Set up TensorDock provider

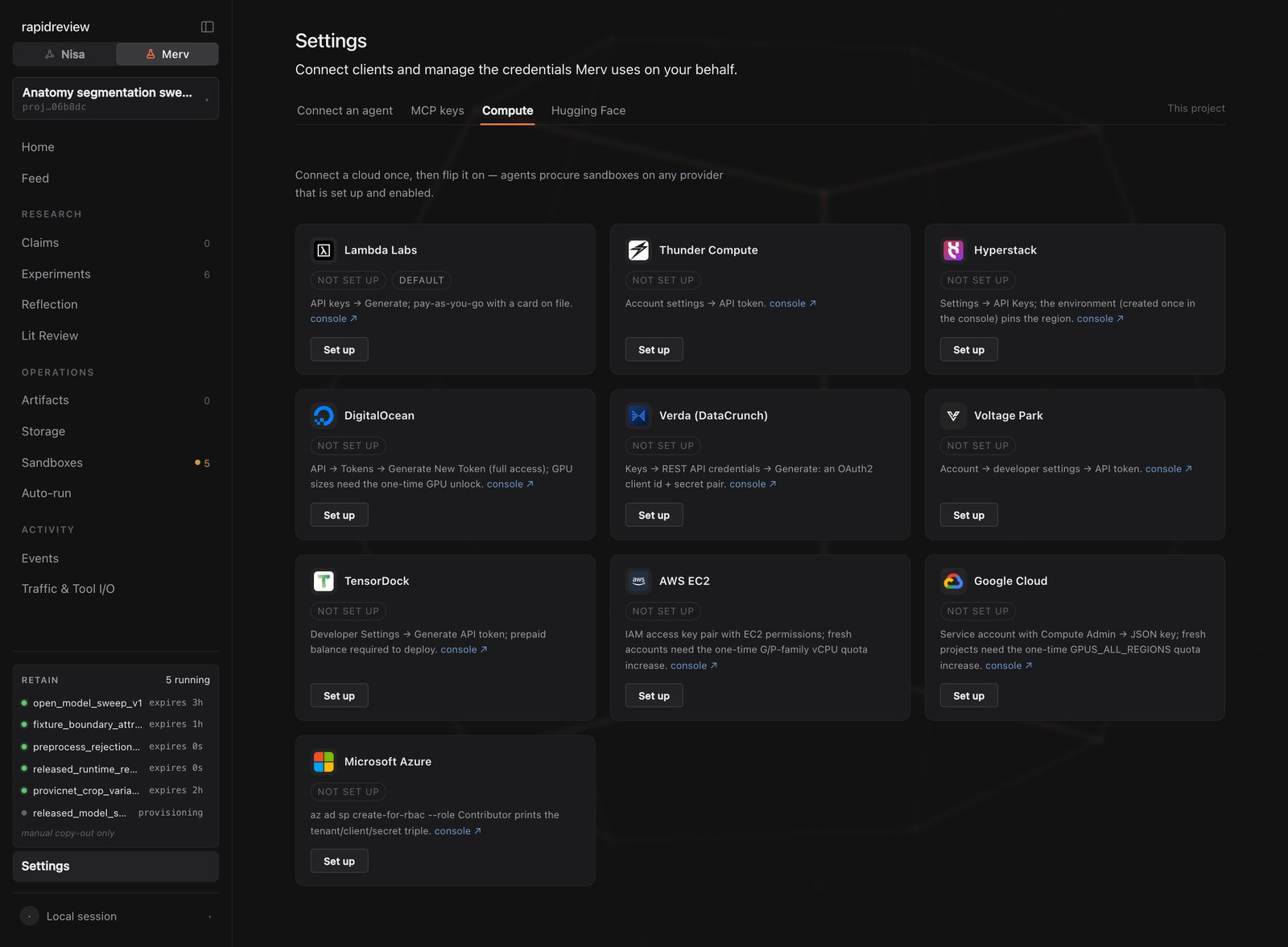click(x=339, y=696)
